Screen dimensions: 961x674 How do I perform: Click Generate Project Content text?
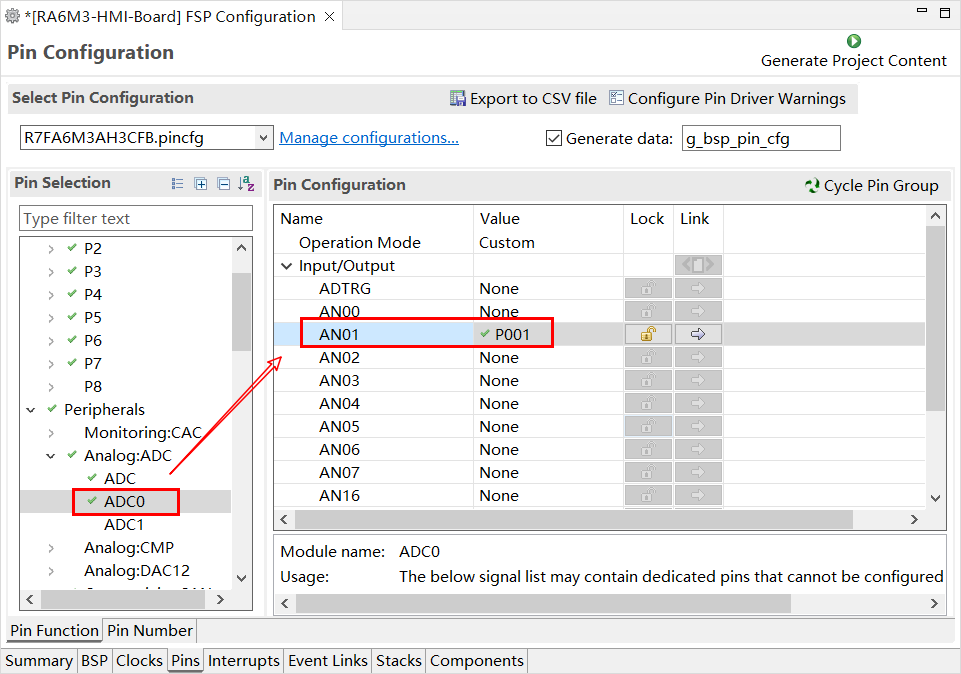[854, 61]
